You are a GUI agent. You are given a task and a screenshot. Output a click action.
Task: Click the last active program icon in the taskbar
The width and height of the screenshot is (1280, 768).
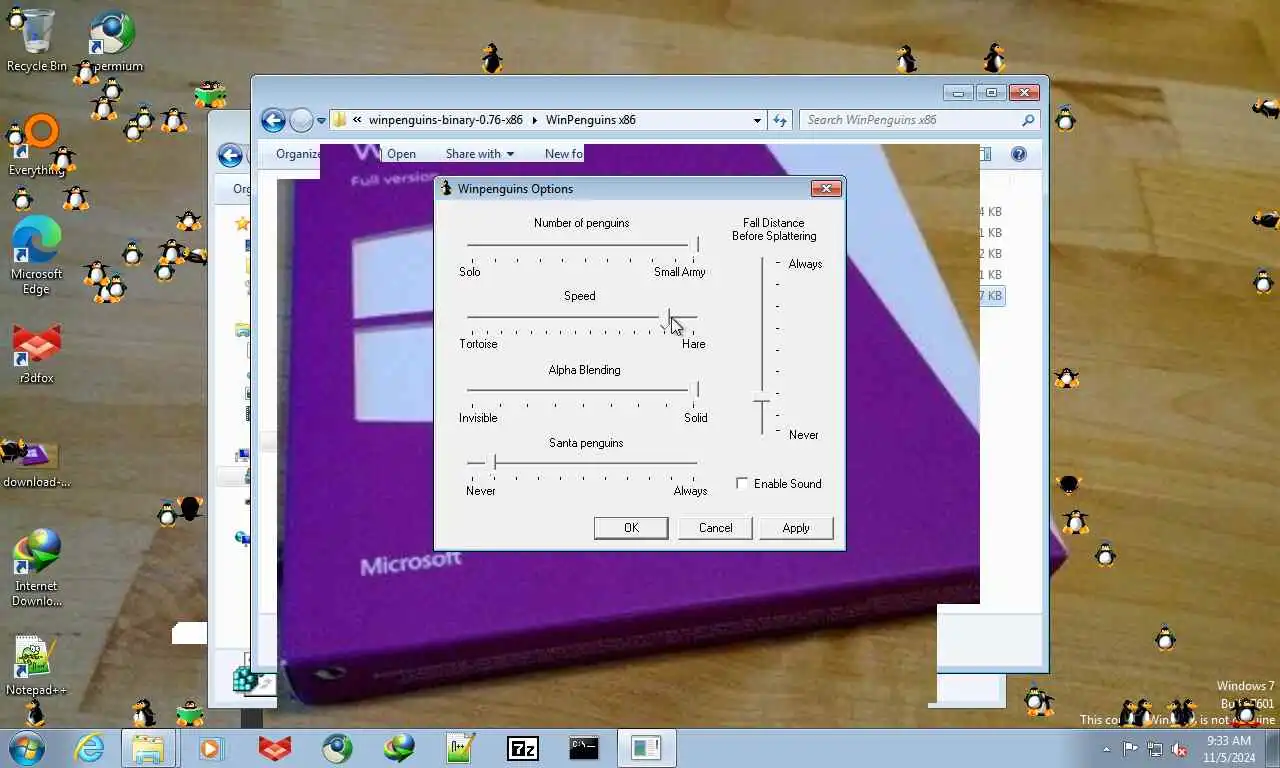point(646,748)
